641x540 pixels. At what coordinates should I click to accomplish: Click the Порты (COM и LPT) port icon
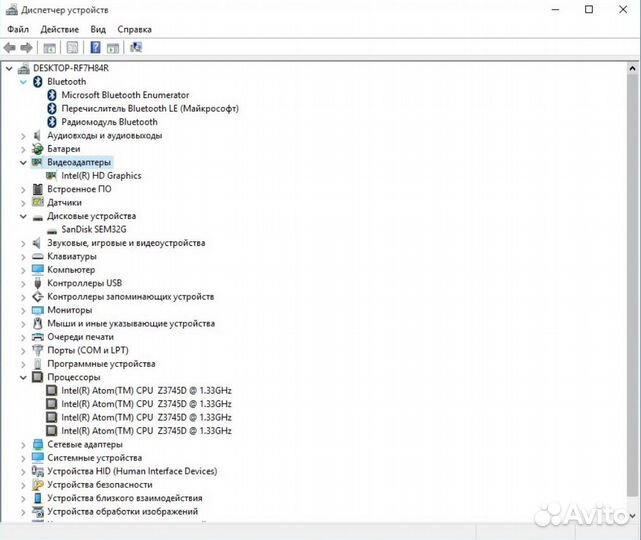[x=38, y=350]
